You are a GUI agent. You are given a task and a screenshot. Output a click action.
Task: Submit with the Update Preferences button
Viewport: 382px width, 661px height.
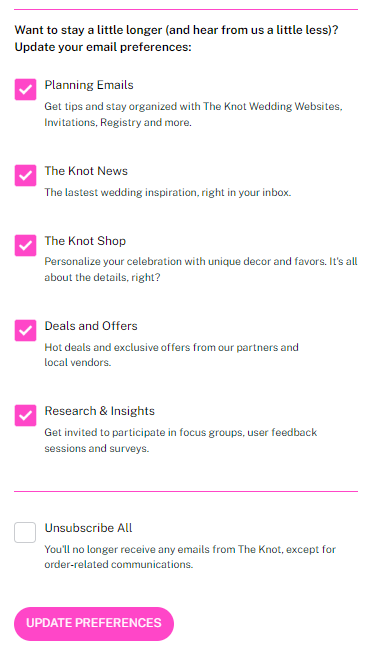coord(94,624)
